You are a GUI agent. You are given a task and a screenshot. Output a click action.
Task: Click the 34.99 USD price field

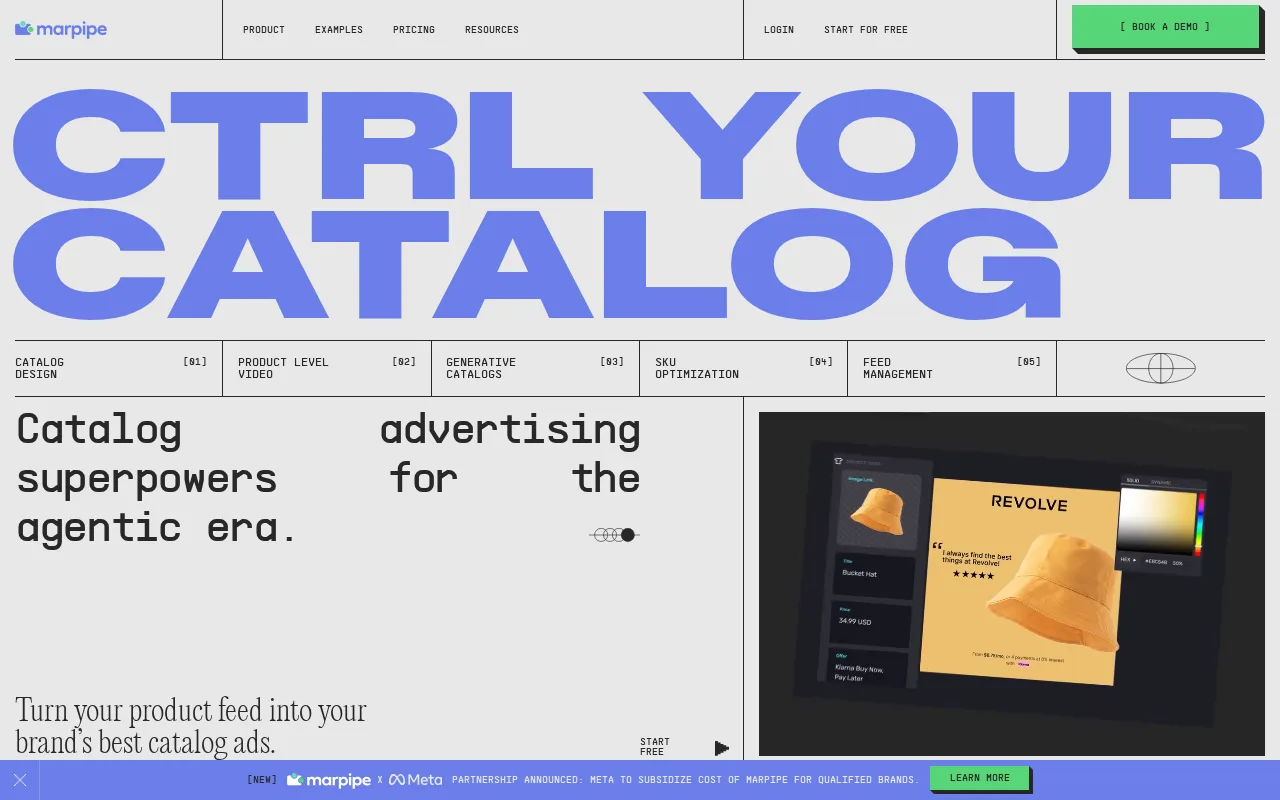pos(871,622)
